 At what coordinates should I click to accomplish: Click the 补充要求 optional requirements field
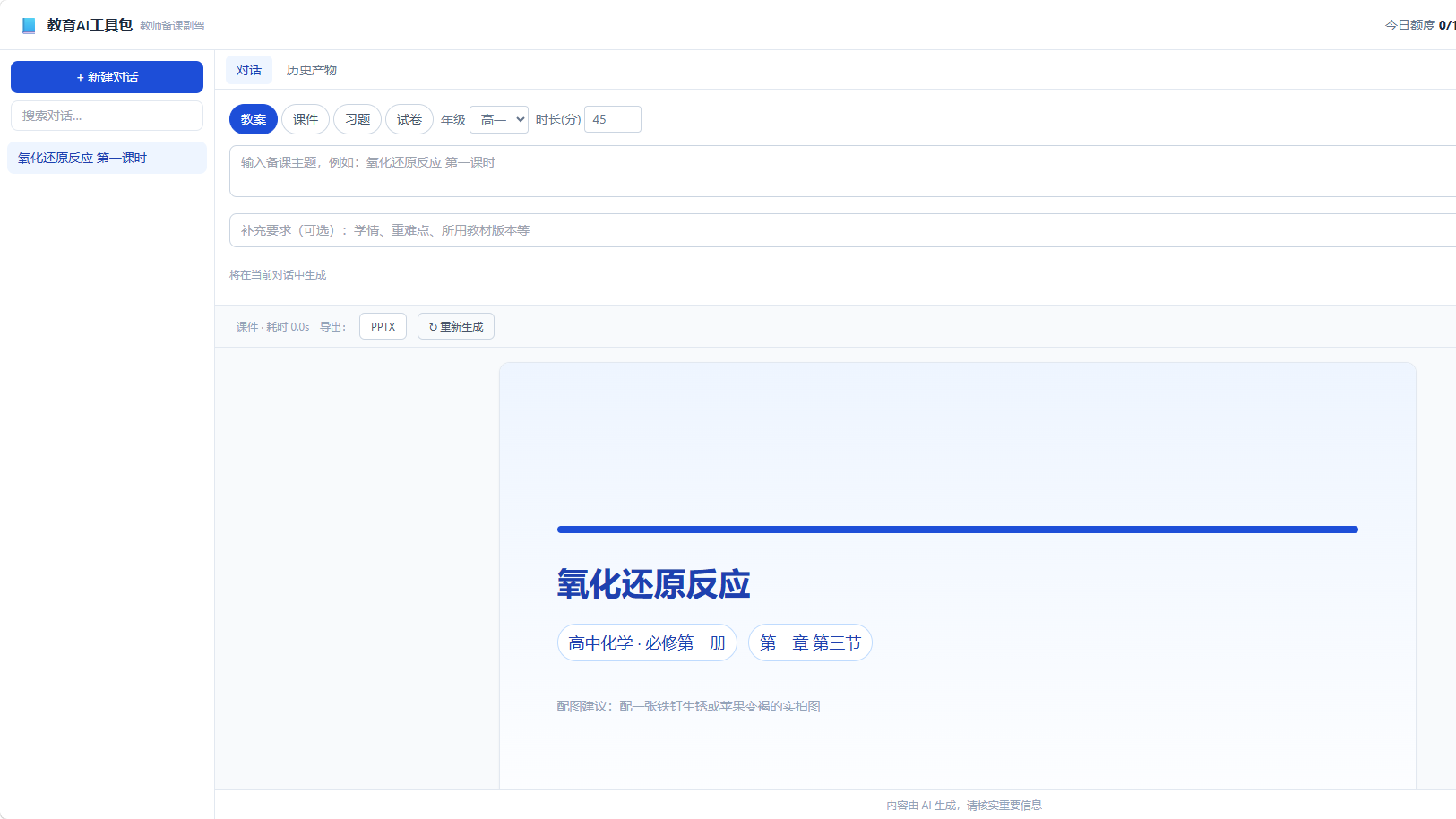(842, 230)
